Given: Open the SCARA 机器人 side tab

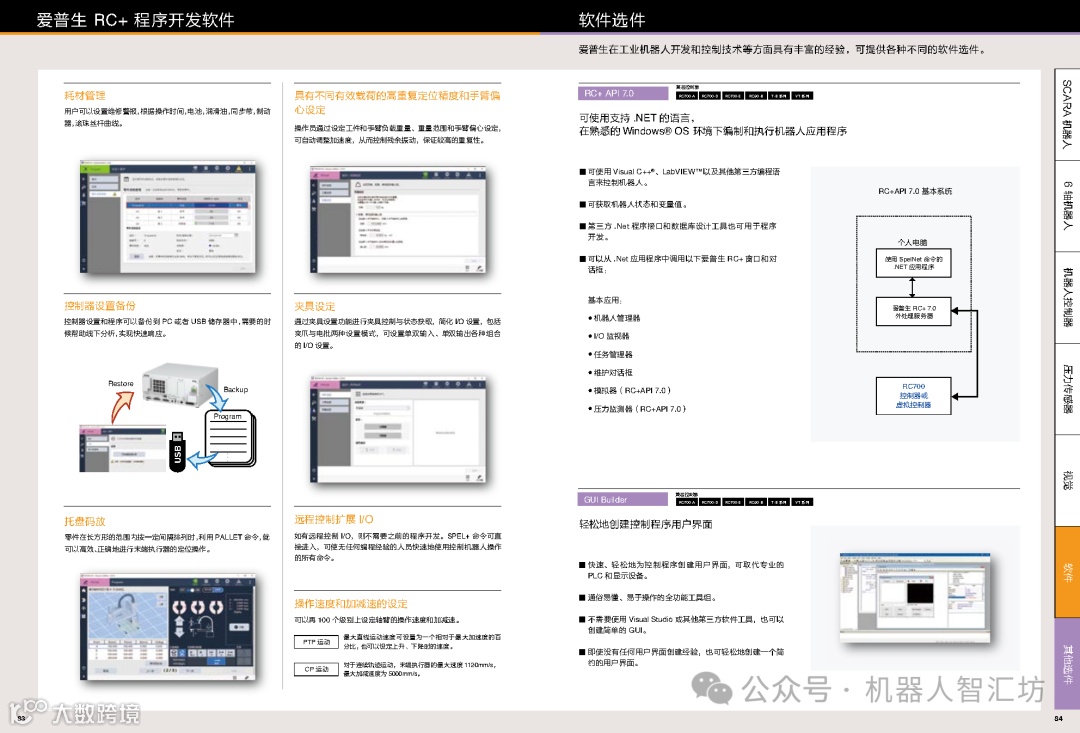Looking at the screenshot, I should 1067,115.
